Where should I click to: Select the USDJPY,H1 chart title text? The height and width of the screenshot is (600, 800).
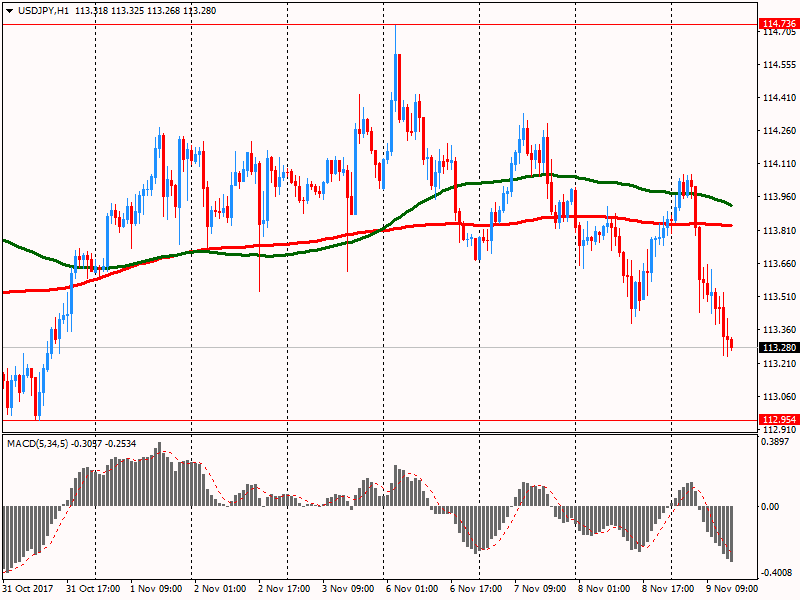point(43,11)
